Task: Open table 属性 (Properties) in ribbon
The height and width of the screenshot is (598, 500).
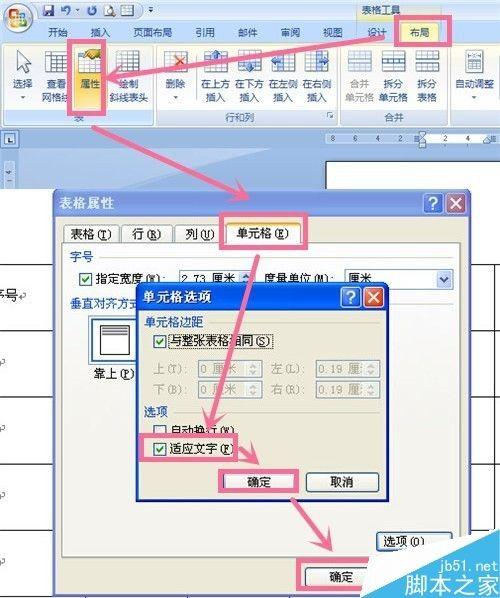Action: click(x=89, y=76)
